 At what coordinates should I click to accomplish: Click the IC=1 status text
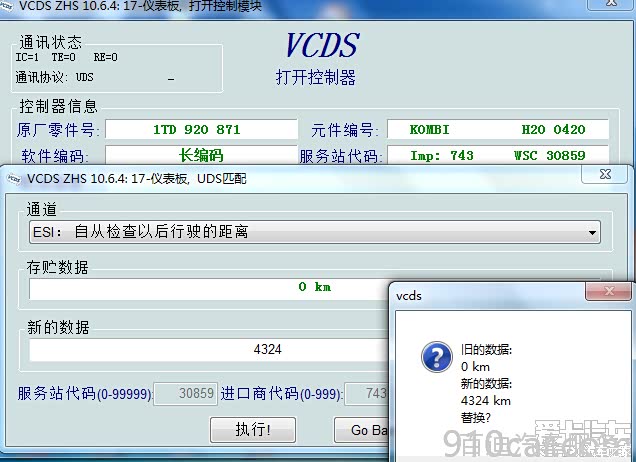point(27,57)
